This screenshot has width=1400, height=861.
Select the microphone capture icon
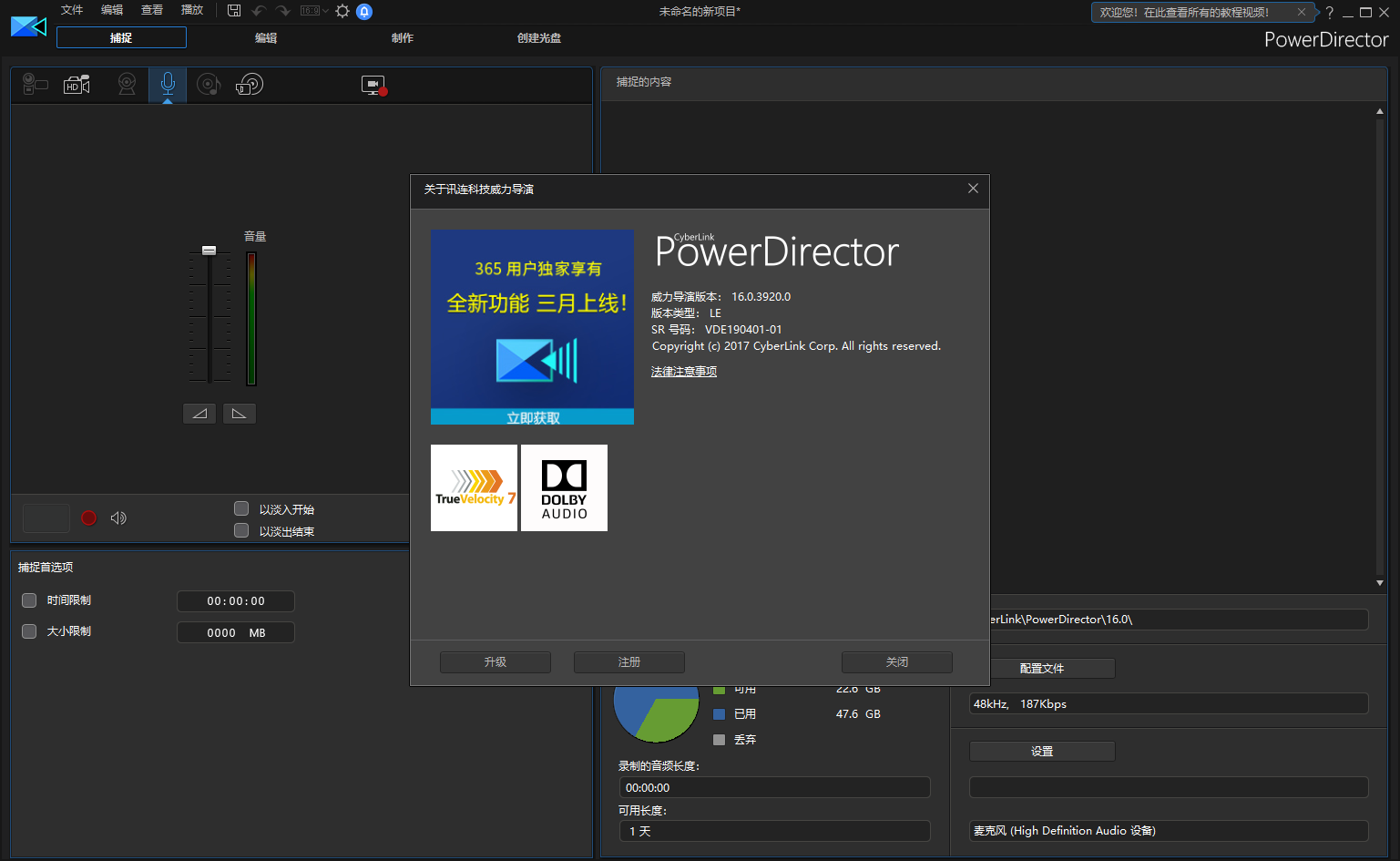tap(168, 85)
